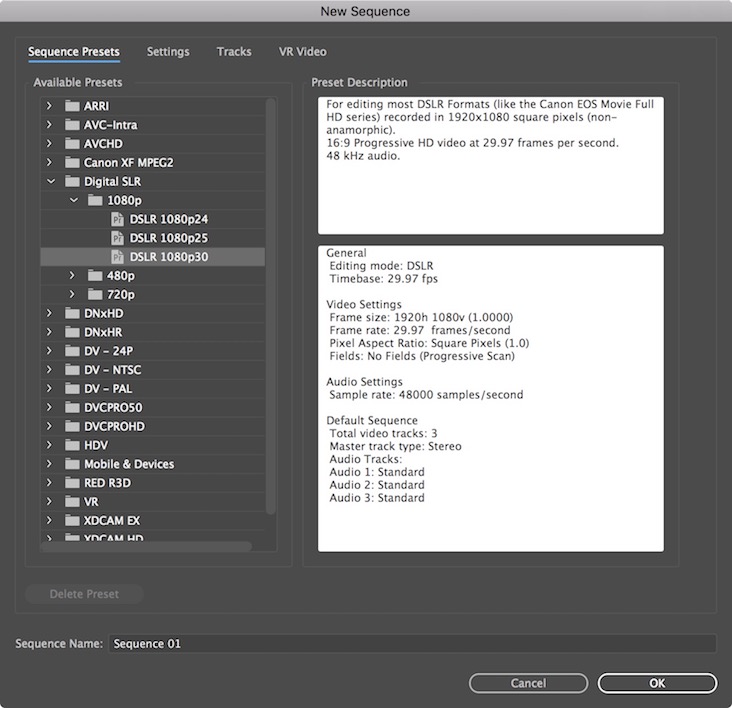Screen dimensions: 732x708
Task: Switch to the Sequence Presets tab
Action: click(x=74, y=52)
